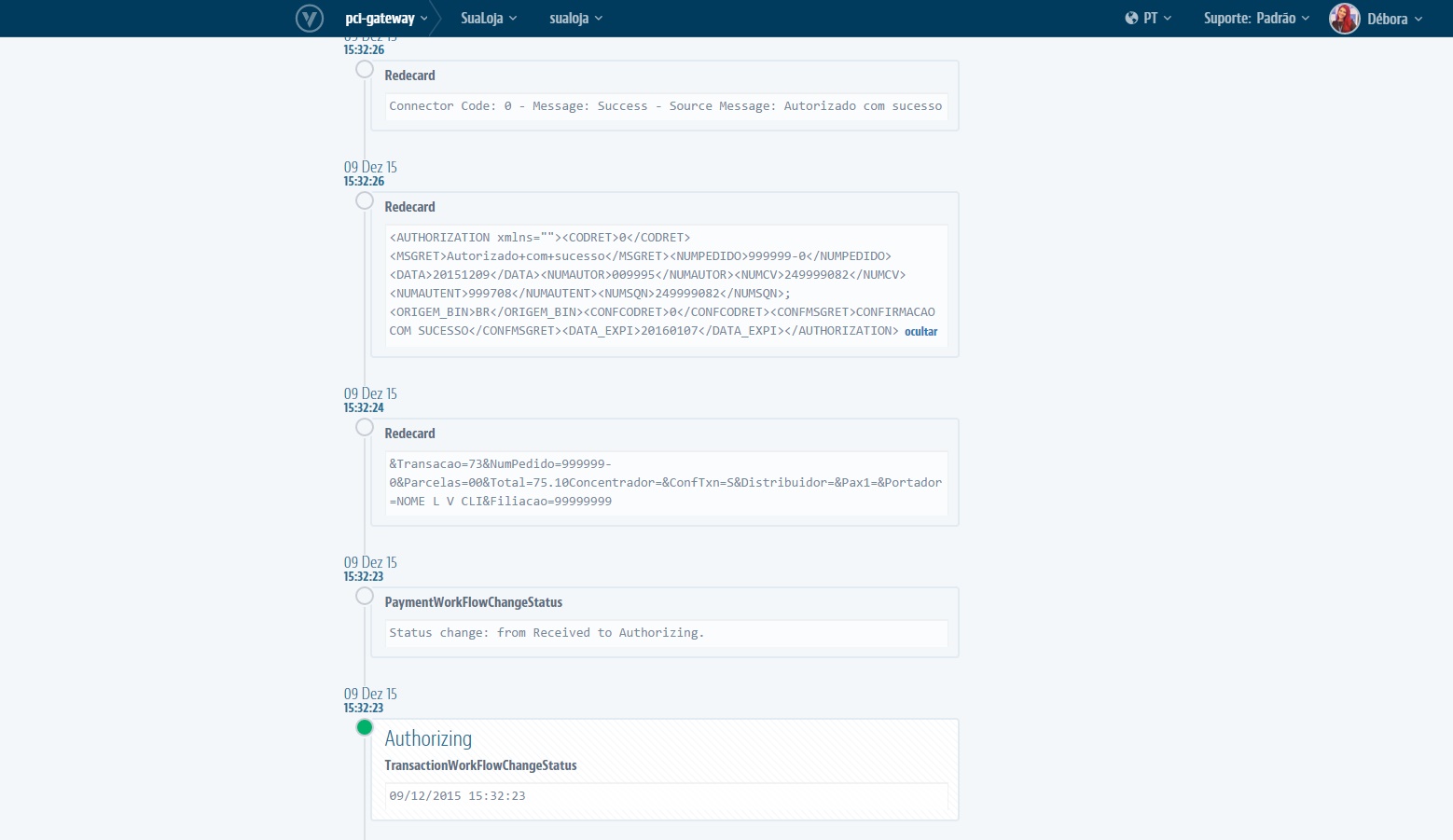Click the timeline circle next to the 15:32:24 event

tap(364, 427)
